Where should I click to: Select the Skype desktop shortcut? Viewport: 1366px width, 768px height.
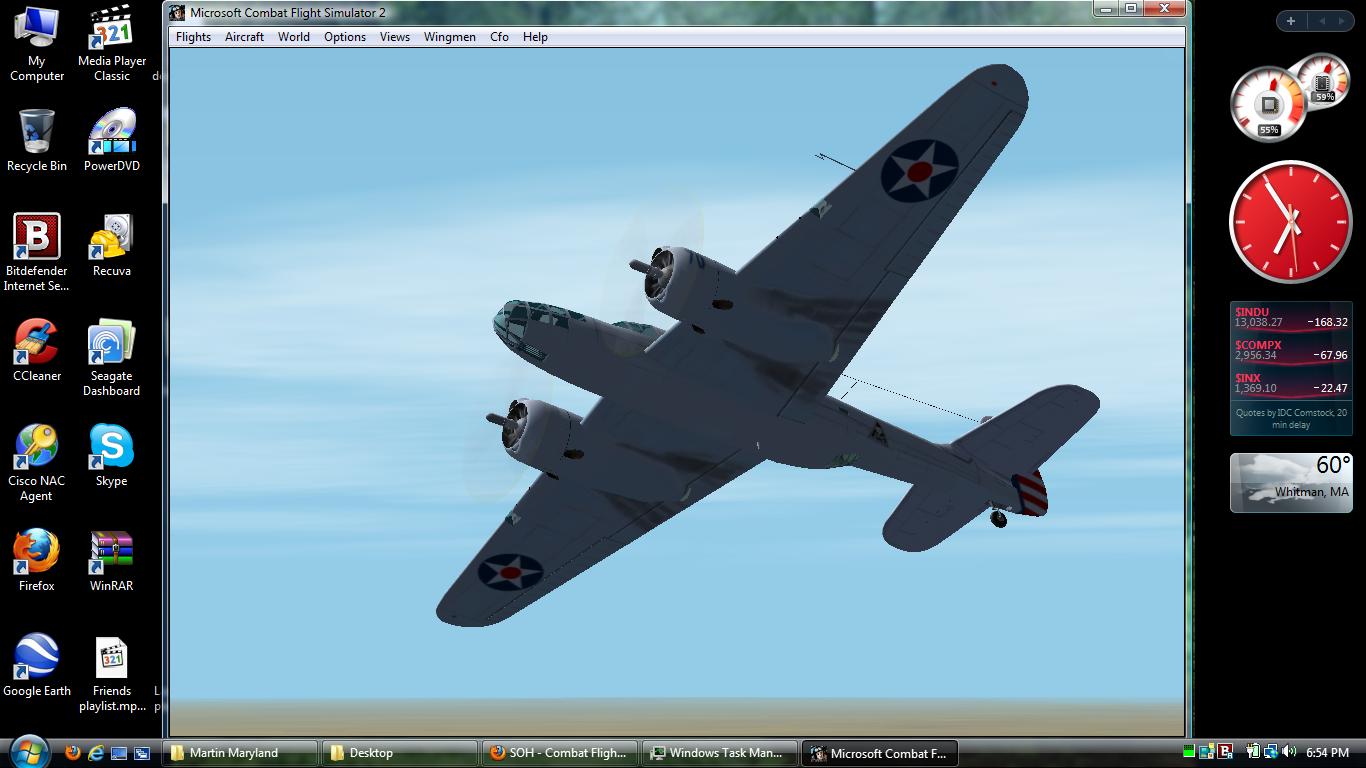click(x=112, y=455)
